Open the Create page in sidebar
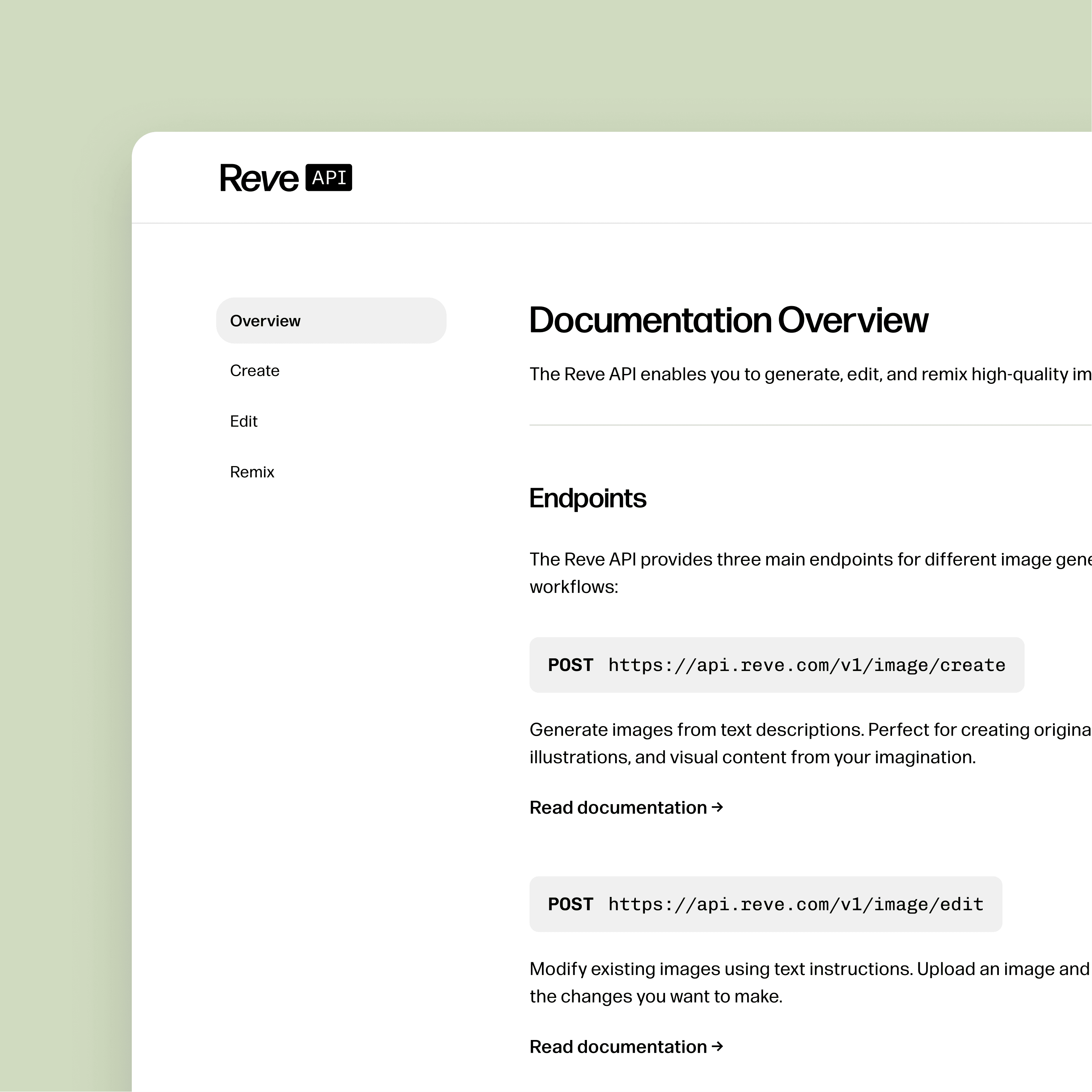Screen dimensions: 1092x1092 pos(254,371)
